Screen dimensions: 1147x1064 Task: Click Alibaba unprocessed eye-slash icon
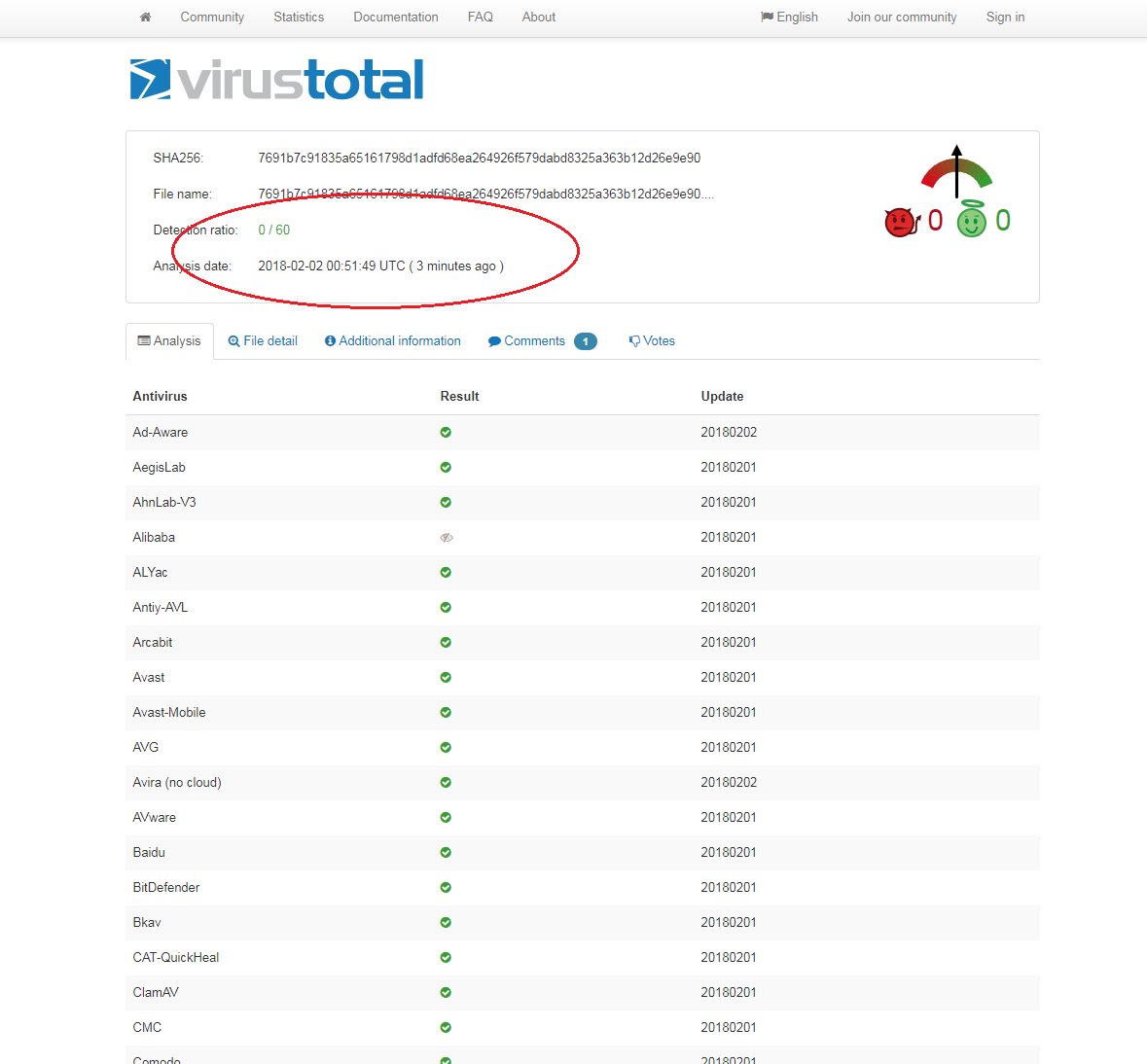coord(447,538)
